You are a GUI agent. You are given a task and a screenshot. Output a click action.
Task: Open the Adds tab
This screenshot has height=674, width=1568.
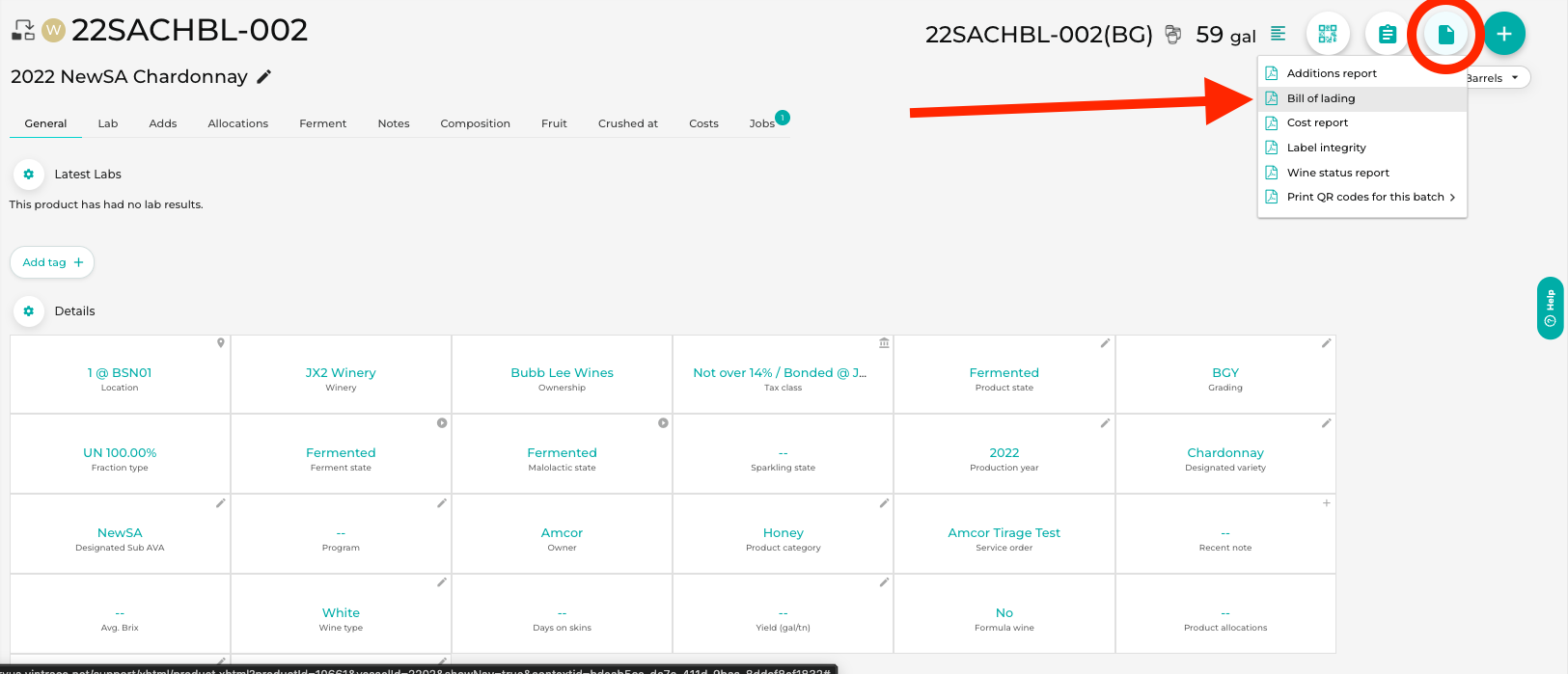click(163, 123)
